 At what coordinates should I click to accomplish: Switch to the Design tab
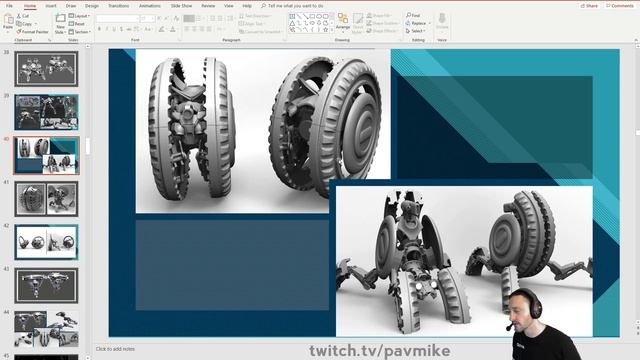pyautogui.click(x=92, y=6)
